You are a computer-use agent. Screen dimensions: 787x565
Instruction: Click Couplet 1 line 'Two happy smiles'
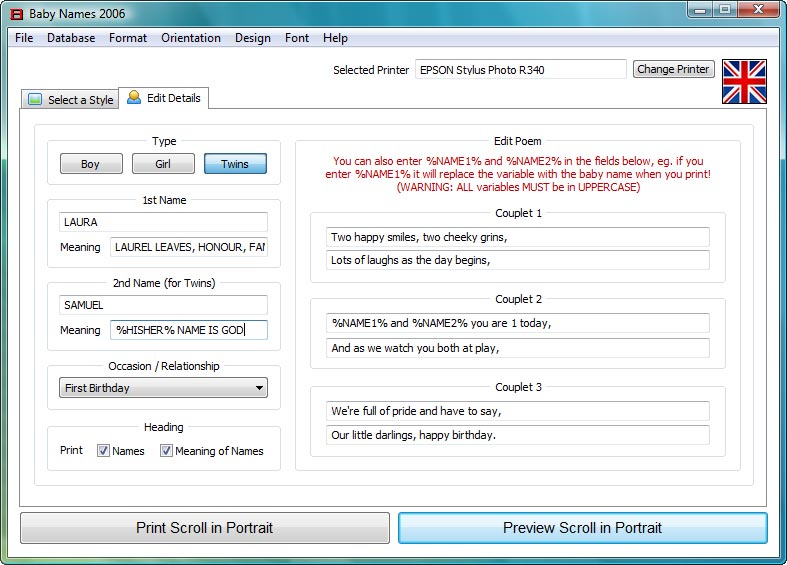pyautogui.click(x=517, y=237)
